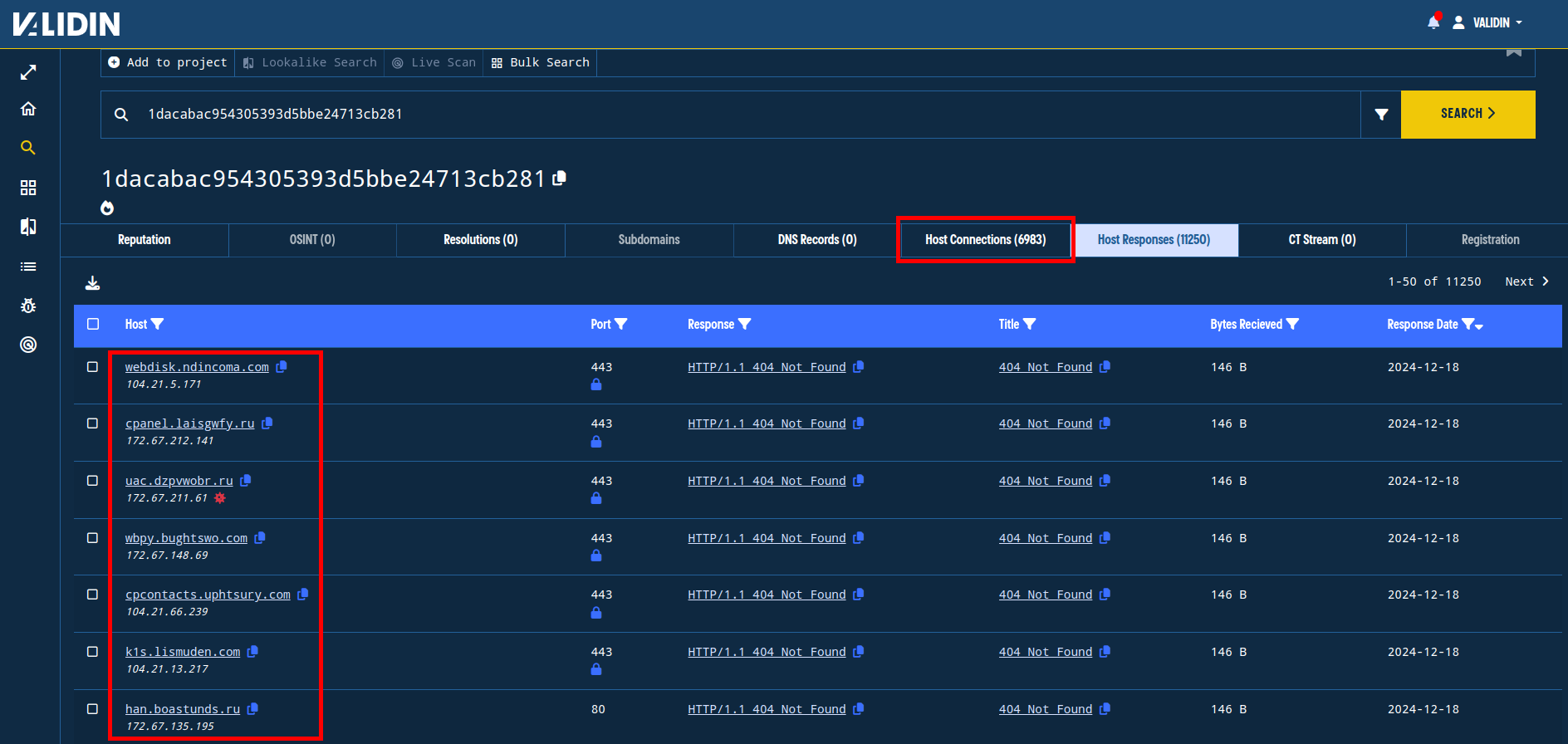The image size is (1568, 744).
Task: Open the bug icon in the sidebar
Action: 28,306
